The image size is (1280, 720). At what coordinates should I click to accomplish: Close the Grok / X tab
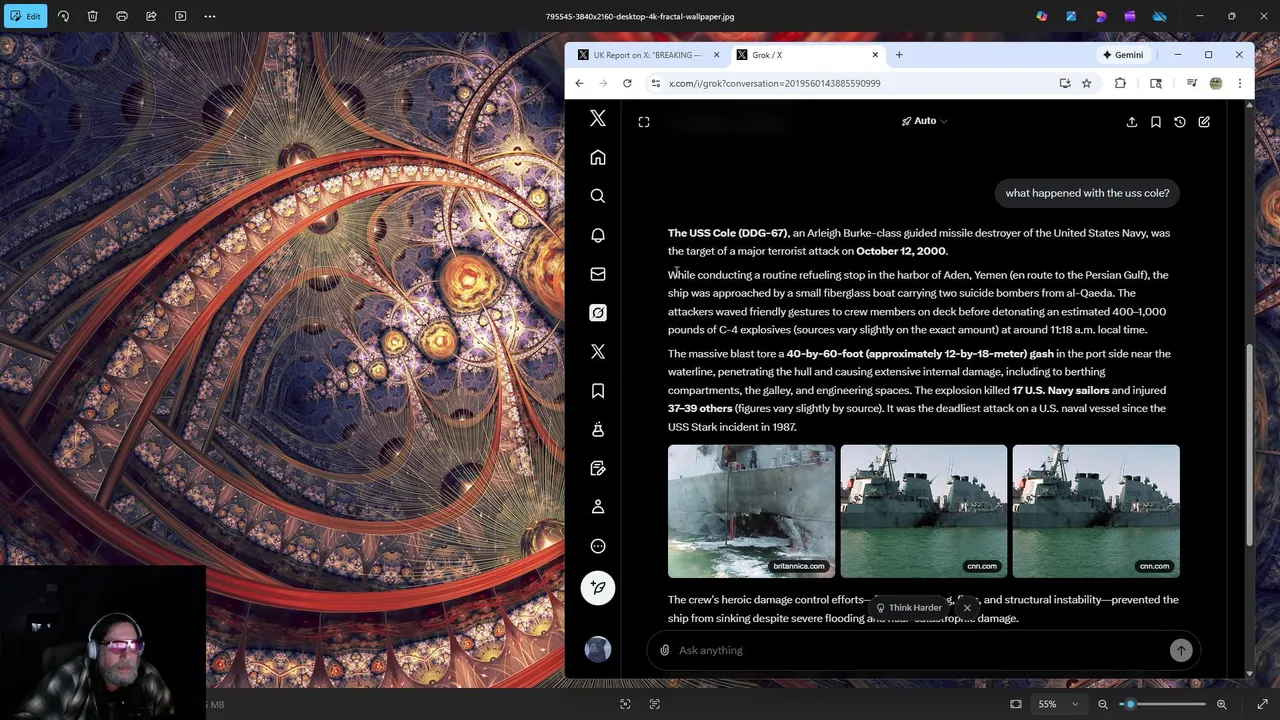tap(875, 55)
